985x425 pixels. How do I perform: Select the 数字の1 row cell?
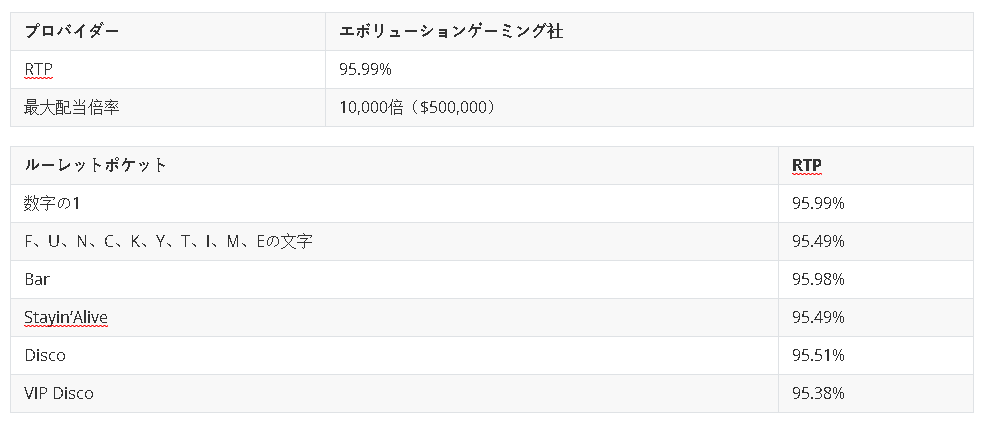395,203
